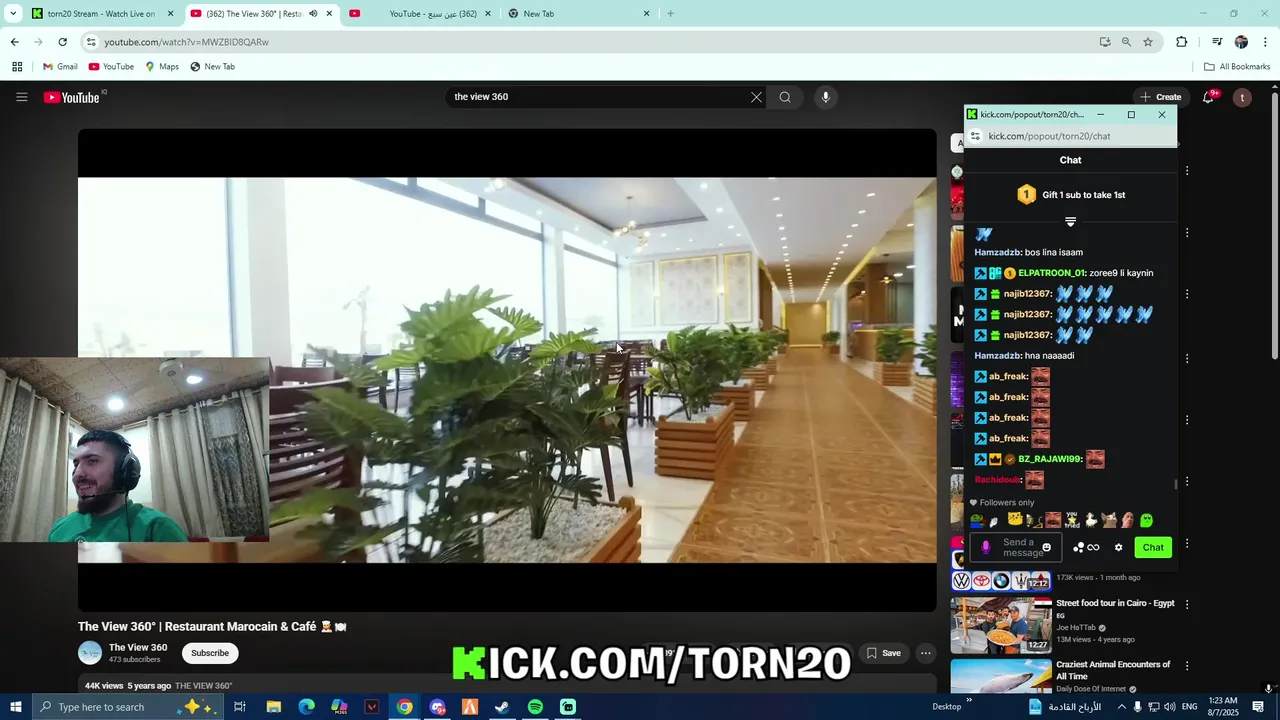Click the address bar URL
The height and width of the screenshot is (720, 1280).
[186, 42]
